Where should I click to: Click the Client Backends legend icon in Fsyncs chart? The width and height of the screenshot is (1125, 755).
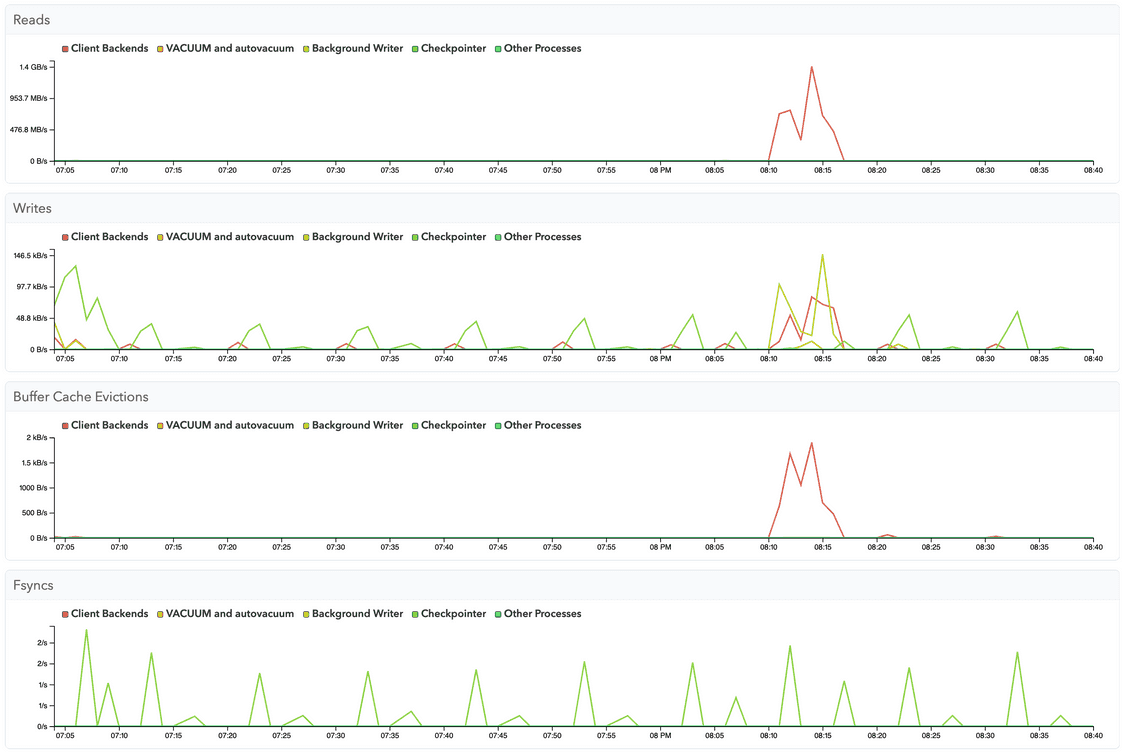[64, 613]
